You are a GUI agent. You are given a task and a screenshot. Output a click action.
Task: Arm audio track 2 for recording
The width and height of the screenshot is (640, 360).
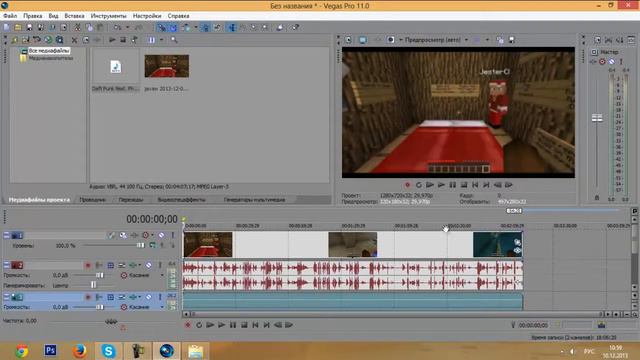[x=88, y=265]
